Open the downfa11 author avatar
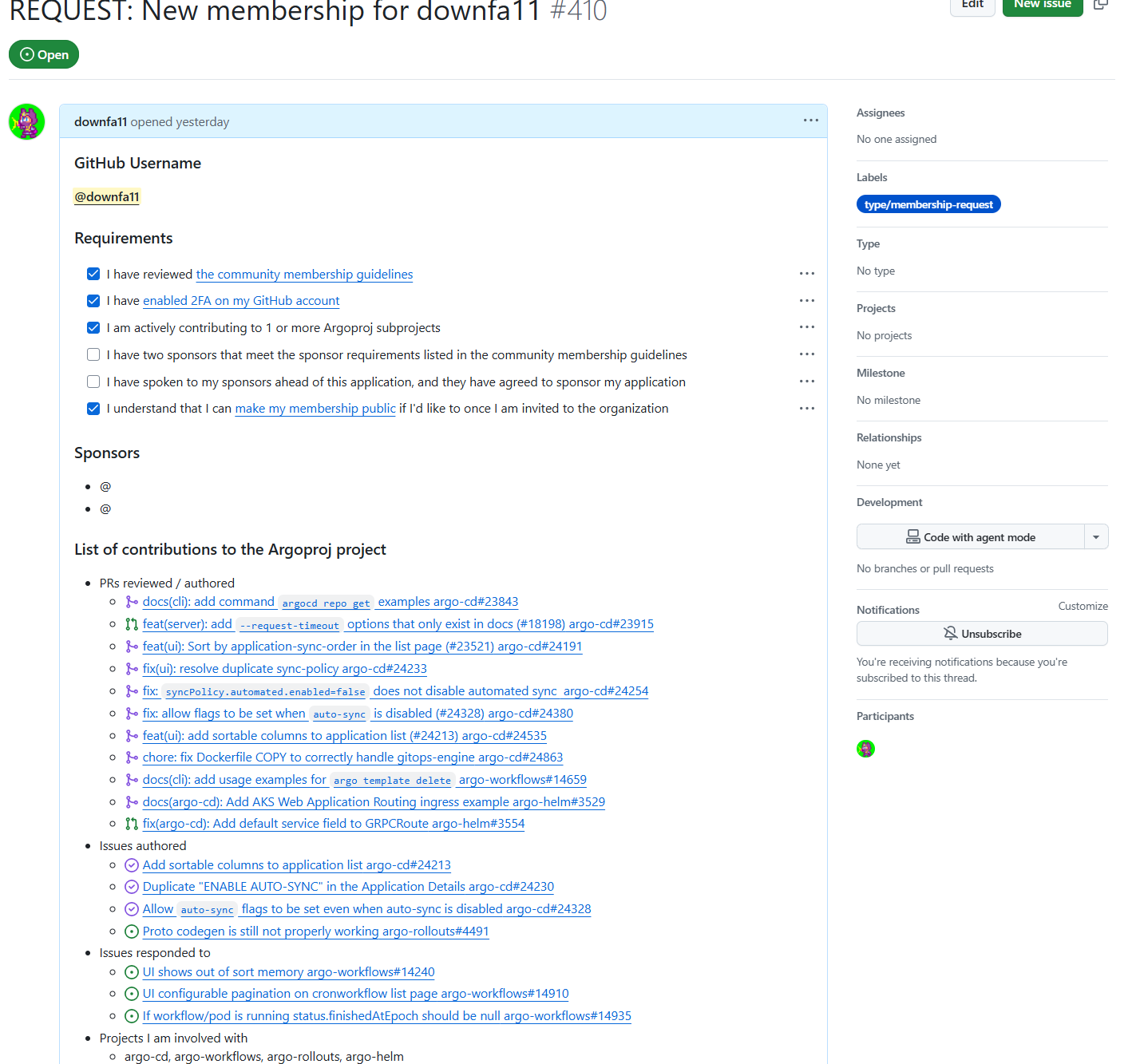1144x1064 pixels. click(26, 121)
